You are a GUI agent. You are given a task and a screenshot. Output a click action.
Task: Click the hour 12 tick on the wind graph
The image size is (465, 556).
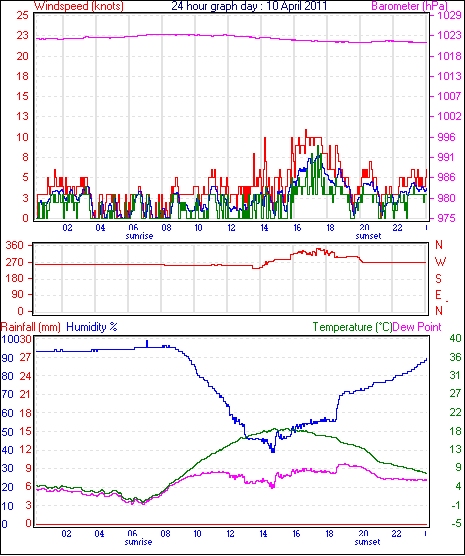(231, 227)
